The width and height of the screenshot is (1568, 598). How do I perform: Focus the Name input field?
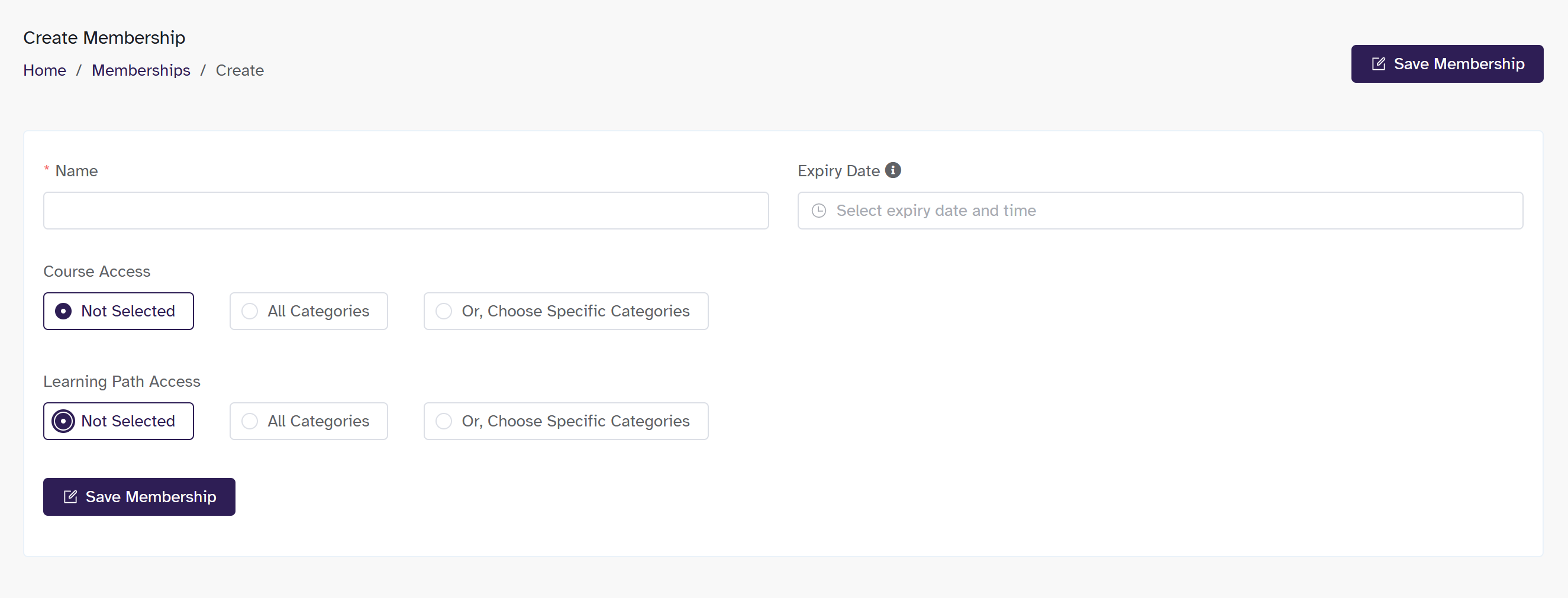pos(405,211)
